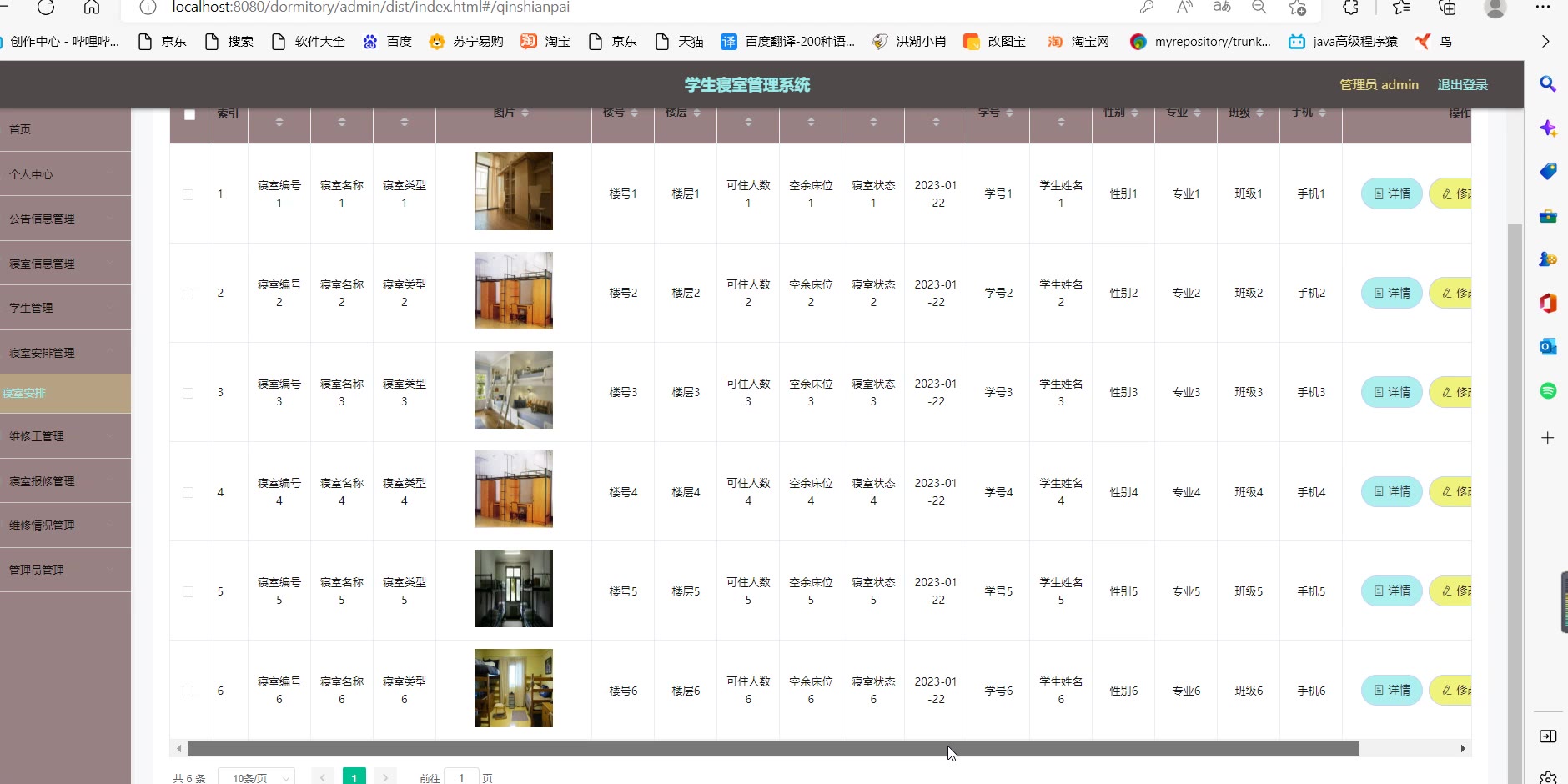Sort the table by 班级 column
This screenshot has height=784, width=1568.
click(x=1259, y=113)
